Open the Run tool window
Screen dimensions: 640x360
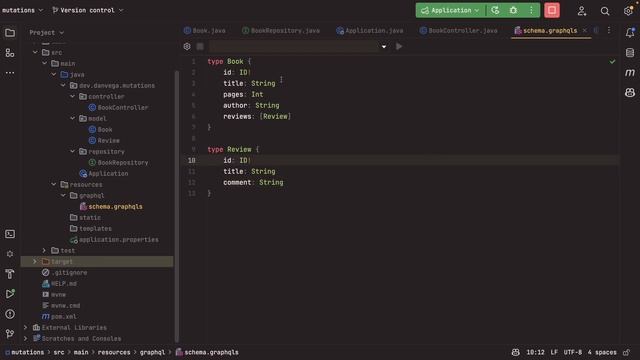pos(10,294)
